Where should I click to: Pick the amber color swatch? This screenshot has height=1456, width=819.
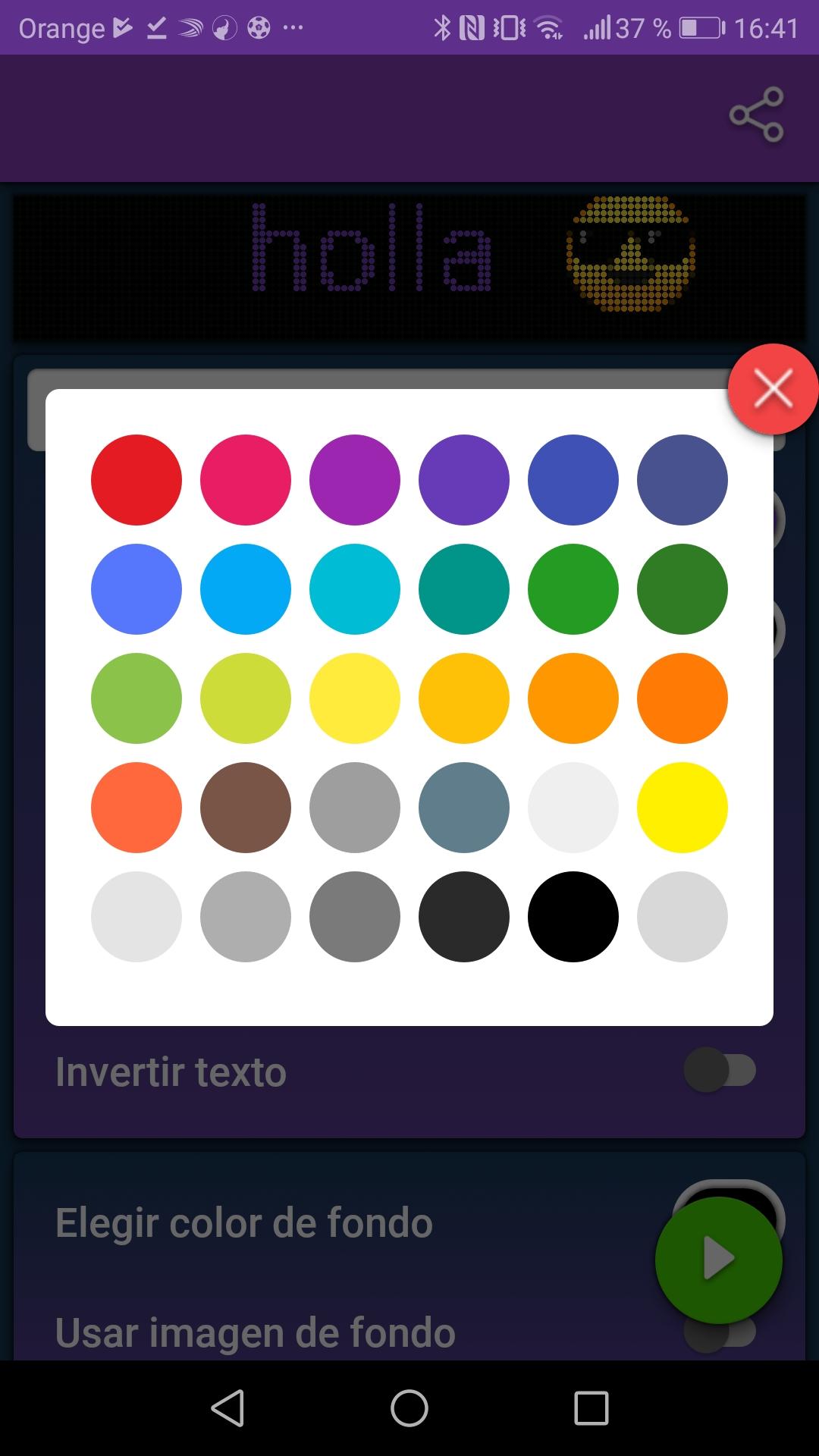[464, 698]
